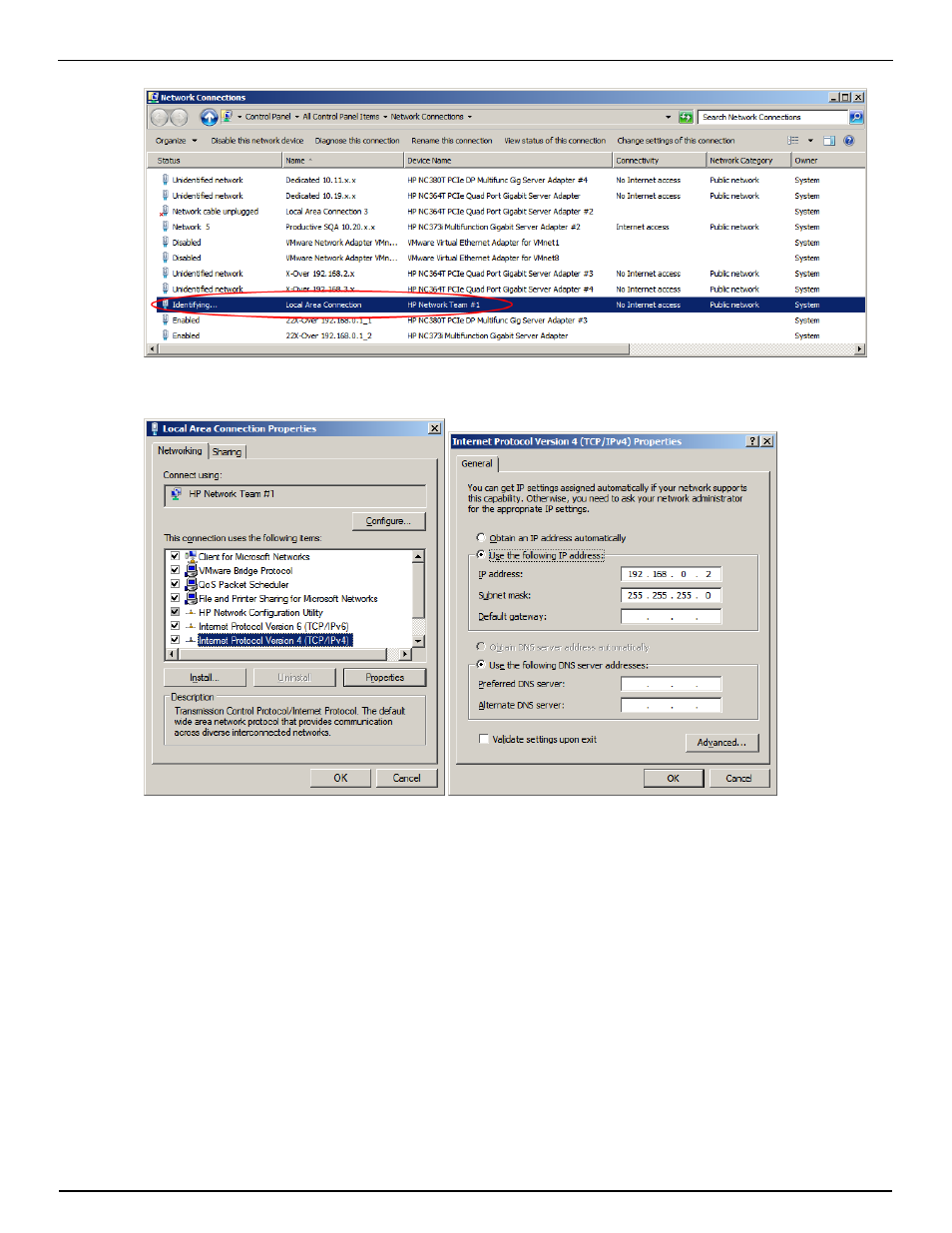Click the down arrow of the items list scrollbar
Screen dimensions: 952x1233
[419, 641]
